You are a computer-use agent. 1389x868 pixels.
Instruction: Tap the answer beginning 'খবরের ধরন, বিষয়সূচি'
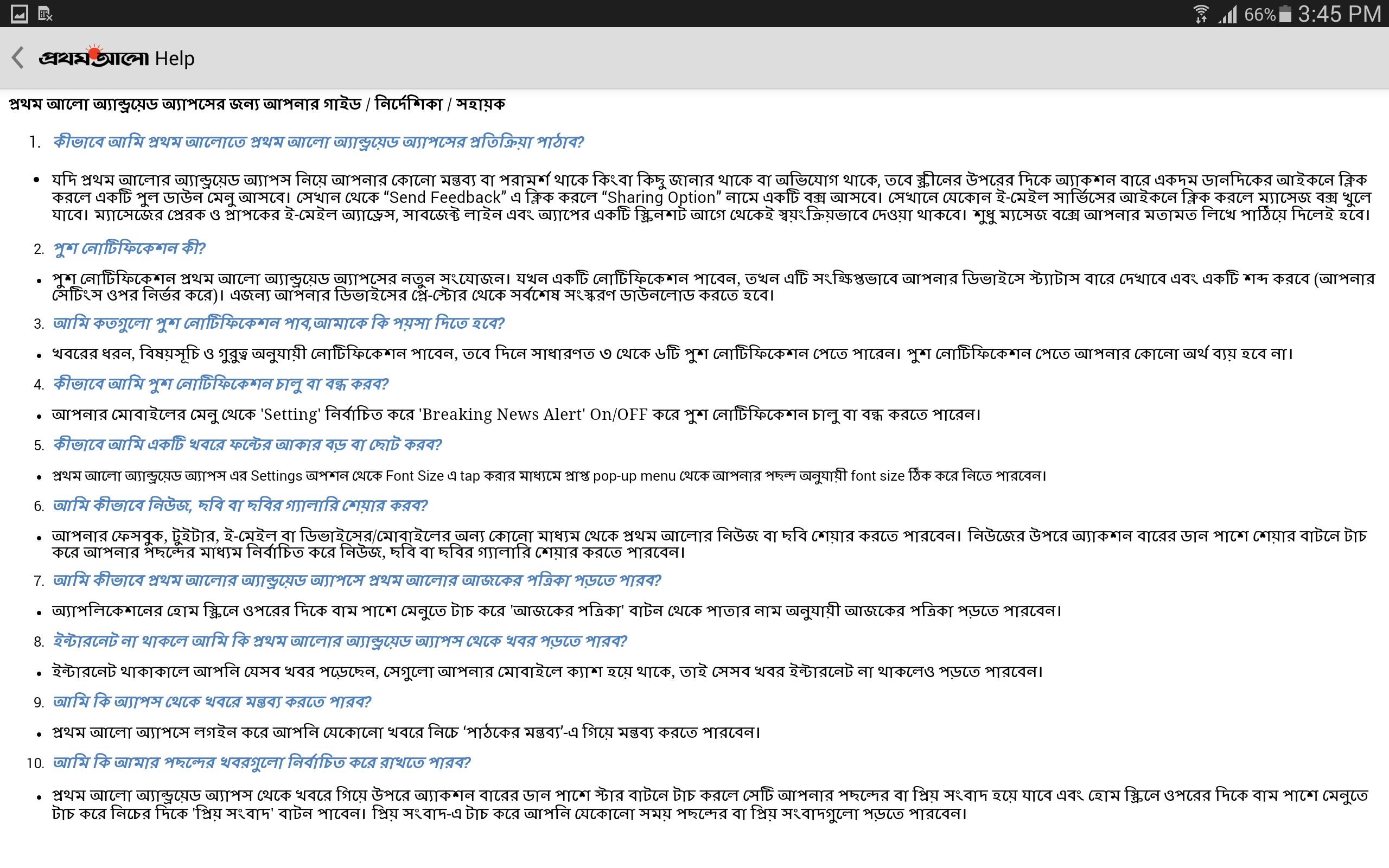pos(672,354)
